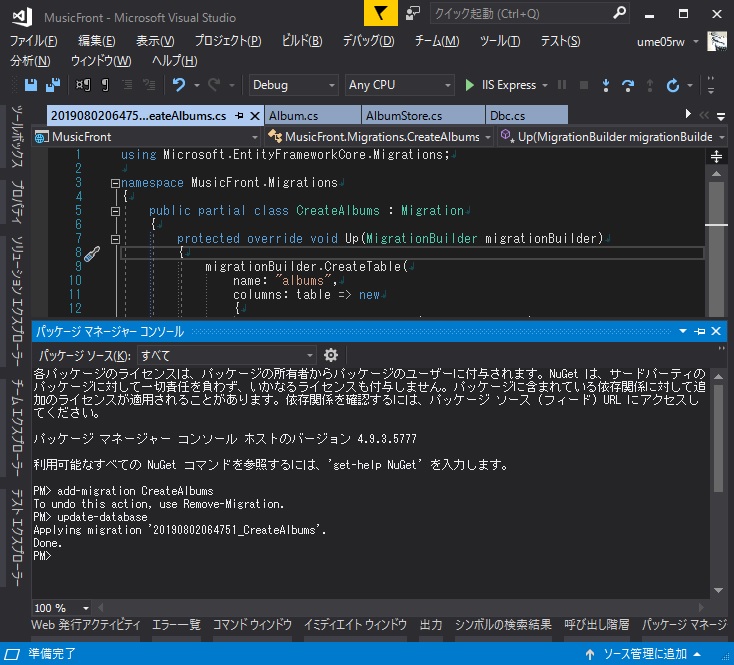Close the Package Manager Console panel
This screenshot has width=734, height=665.
pos(716,331)
